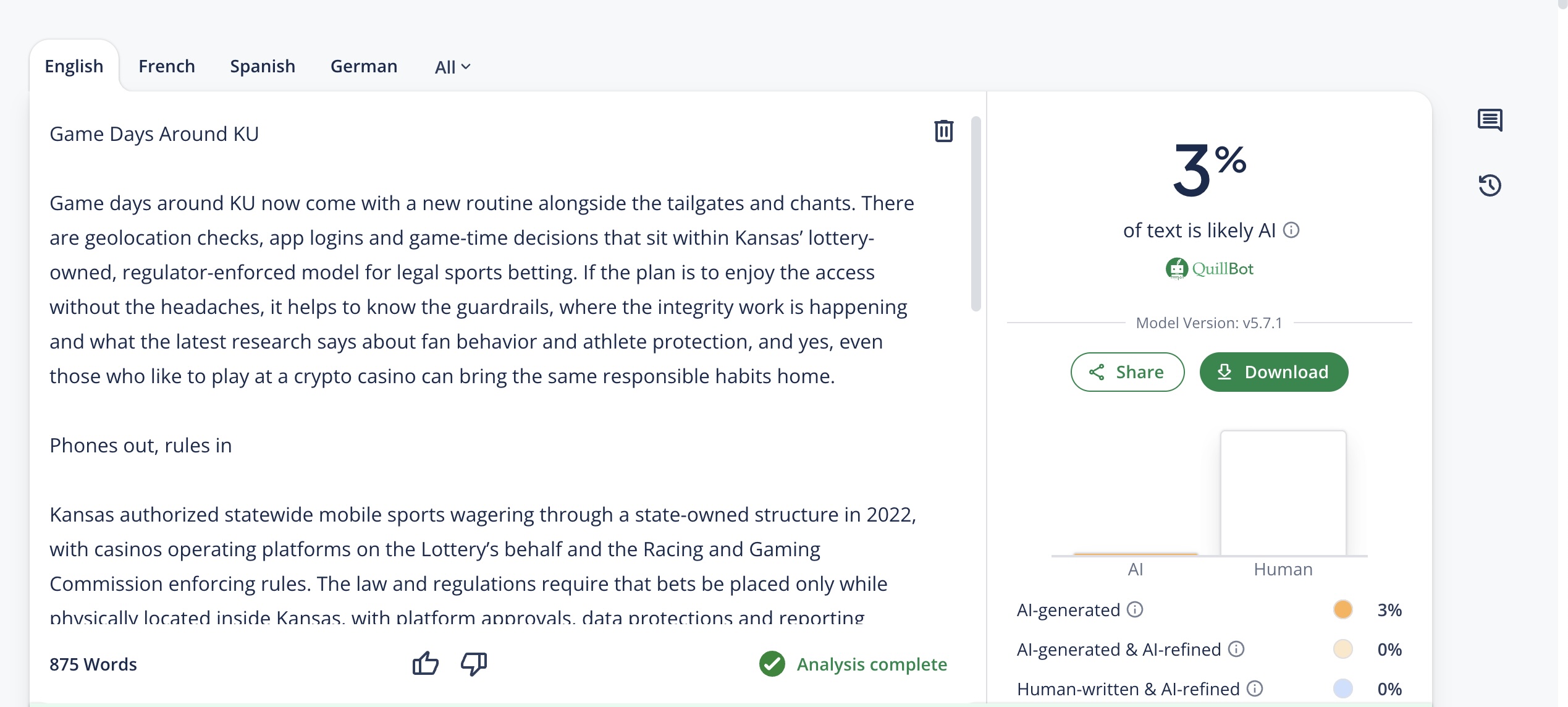This screenshot has width=1568, height=707.
Task: Show info icon beside AI-generated
Action: (x=1135, y=610)
